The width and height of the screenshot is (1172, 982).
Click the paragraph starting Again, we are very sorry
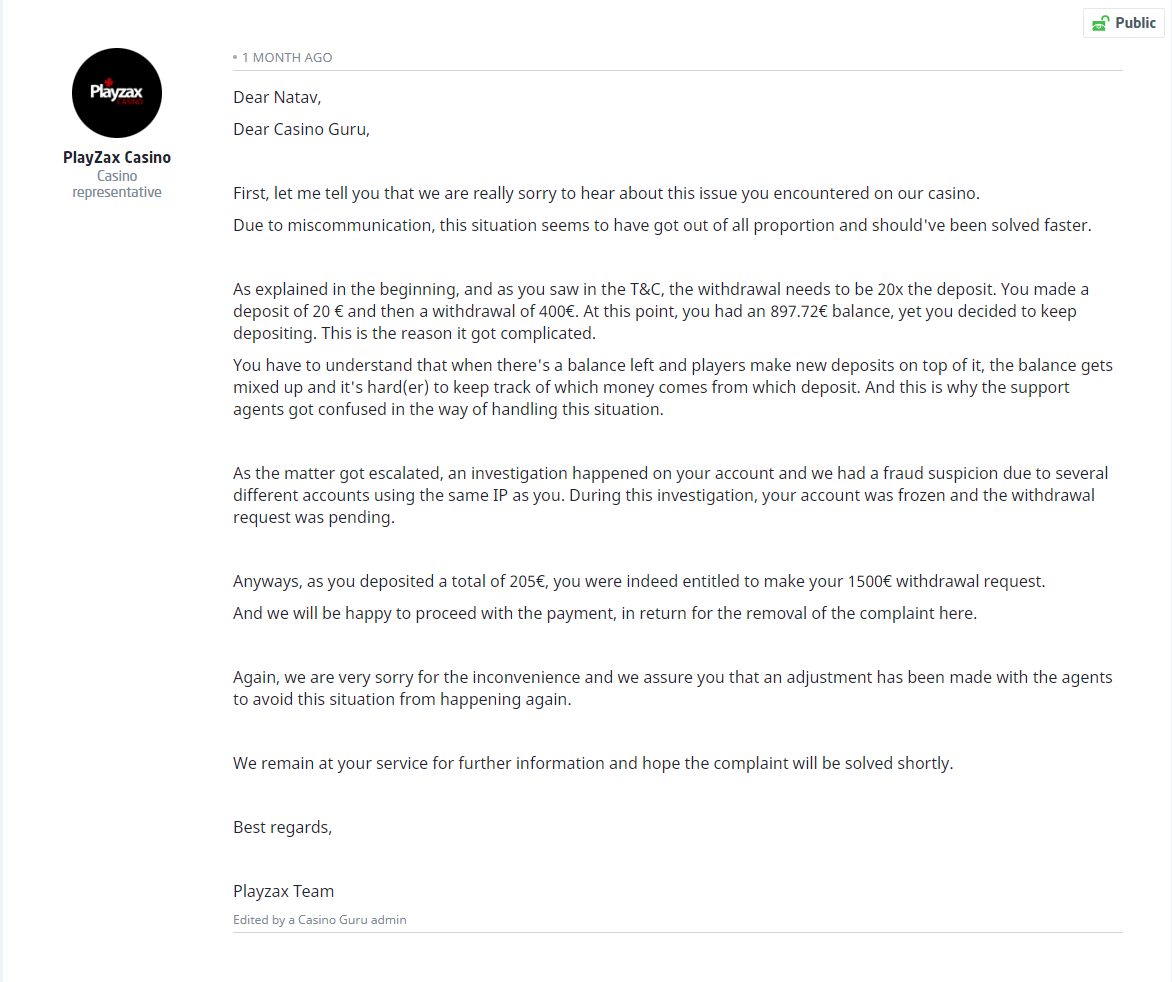click(672, 688)
